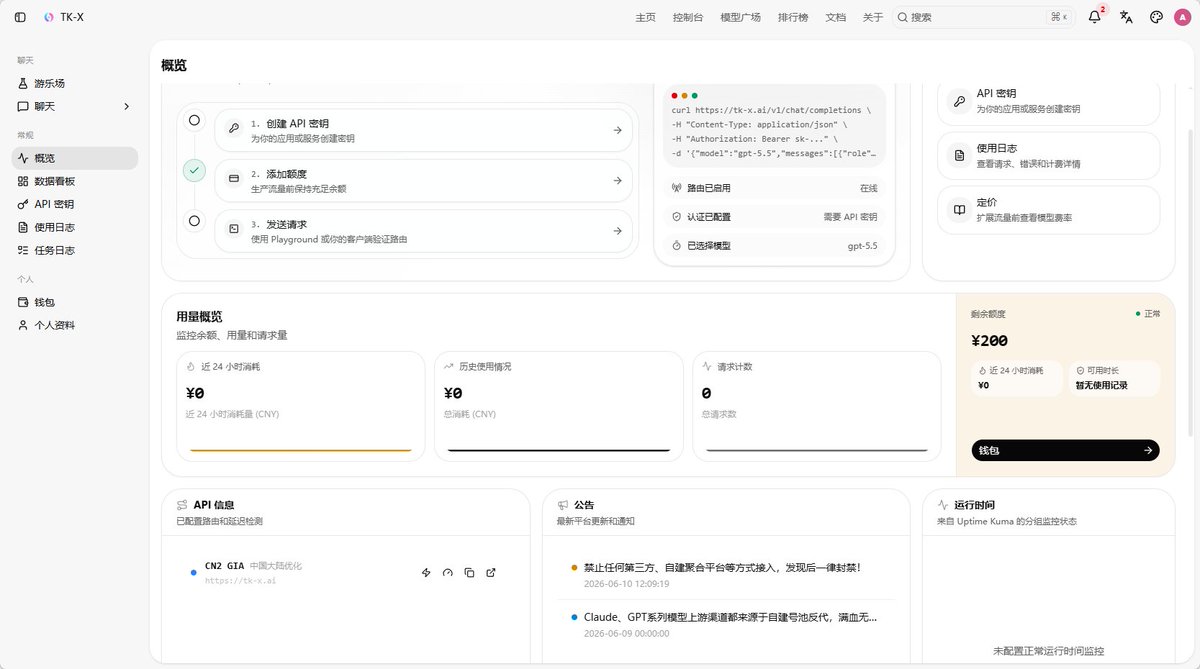
Task: Click the key icon in API 密钥 card
Action: click(x=959, y=101)
